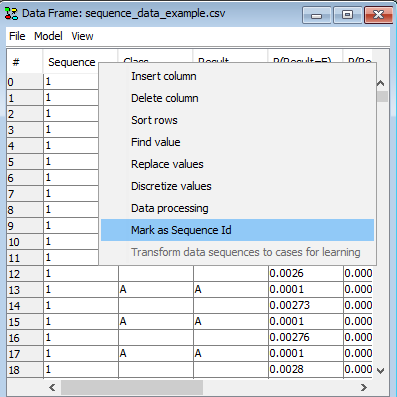Close the Data Frame window
The height and width of the screenshot is (397, 397).
tap(378, 15)
